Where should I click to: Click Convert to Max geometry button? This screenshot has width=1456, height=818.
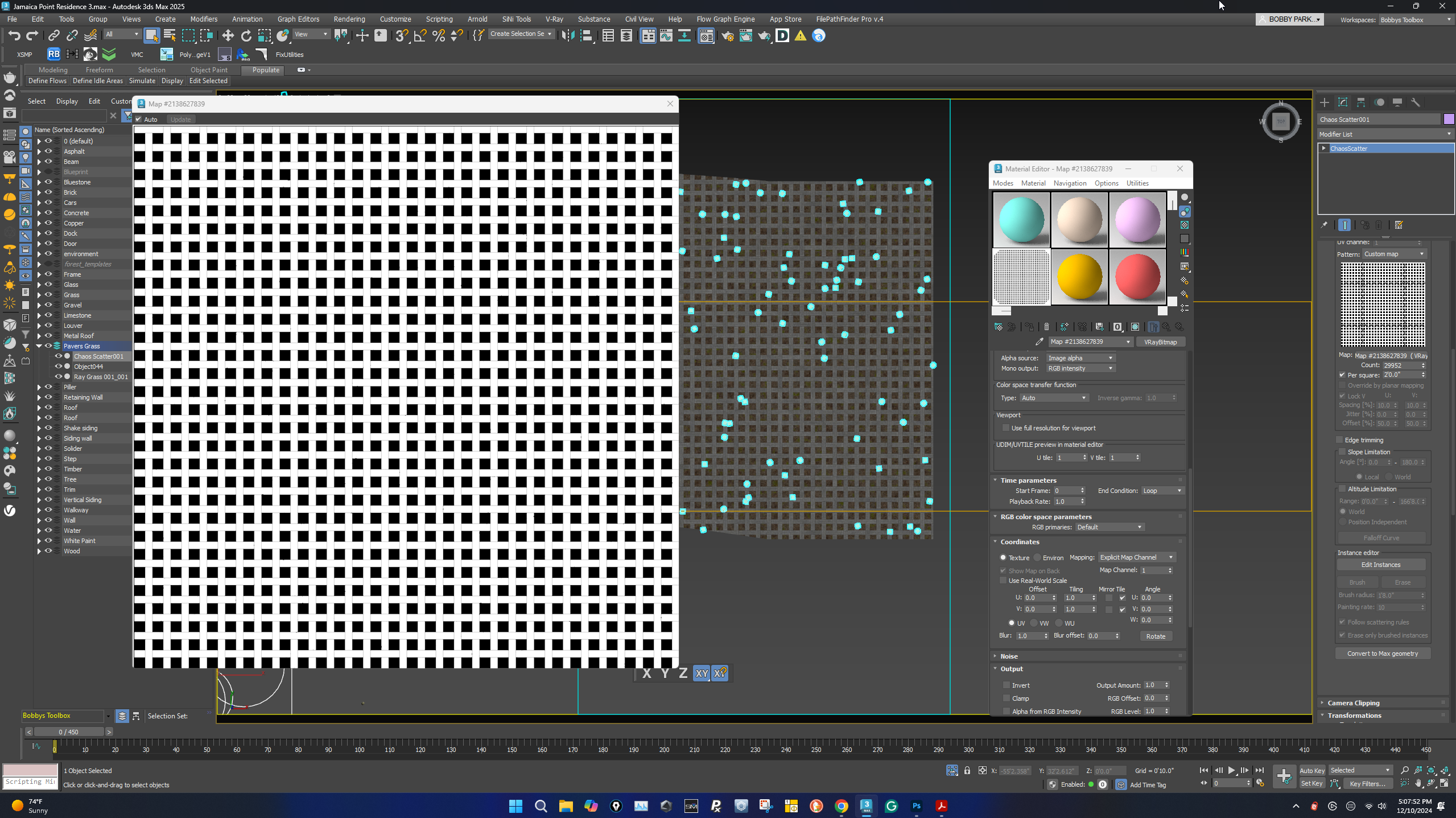(x=1382, y=653)
